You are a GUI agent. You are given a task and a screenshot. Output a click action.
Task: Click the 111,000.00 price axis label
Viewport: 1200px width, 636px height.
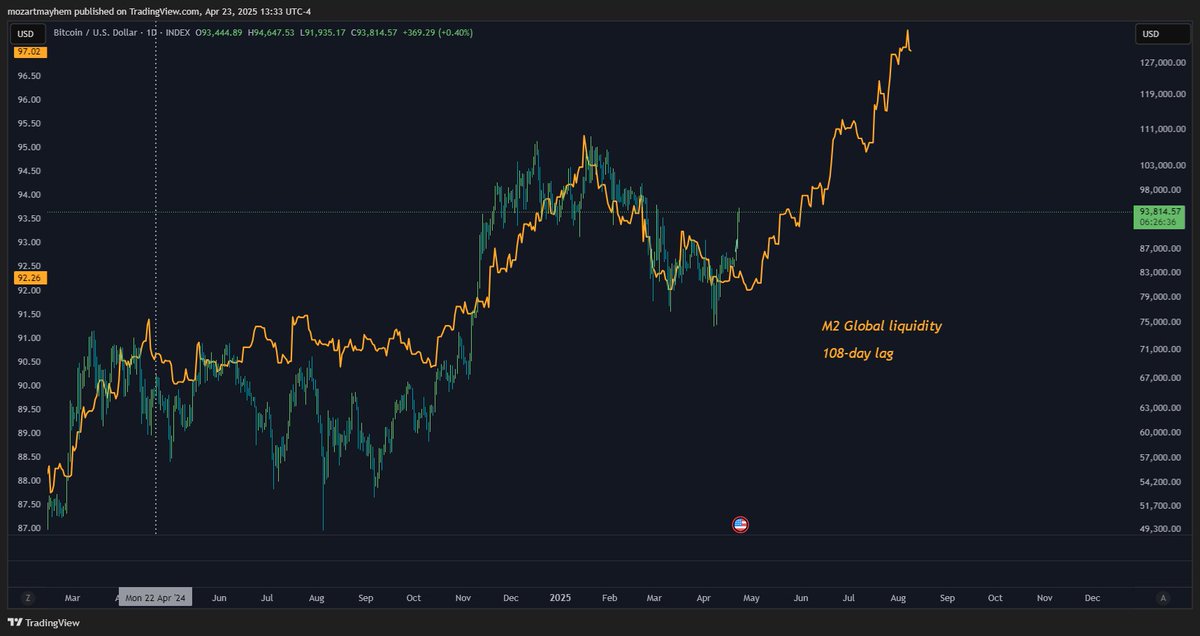pyautogui.click(x=1163, y=129)
